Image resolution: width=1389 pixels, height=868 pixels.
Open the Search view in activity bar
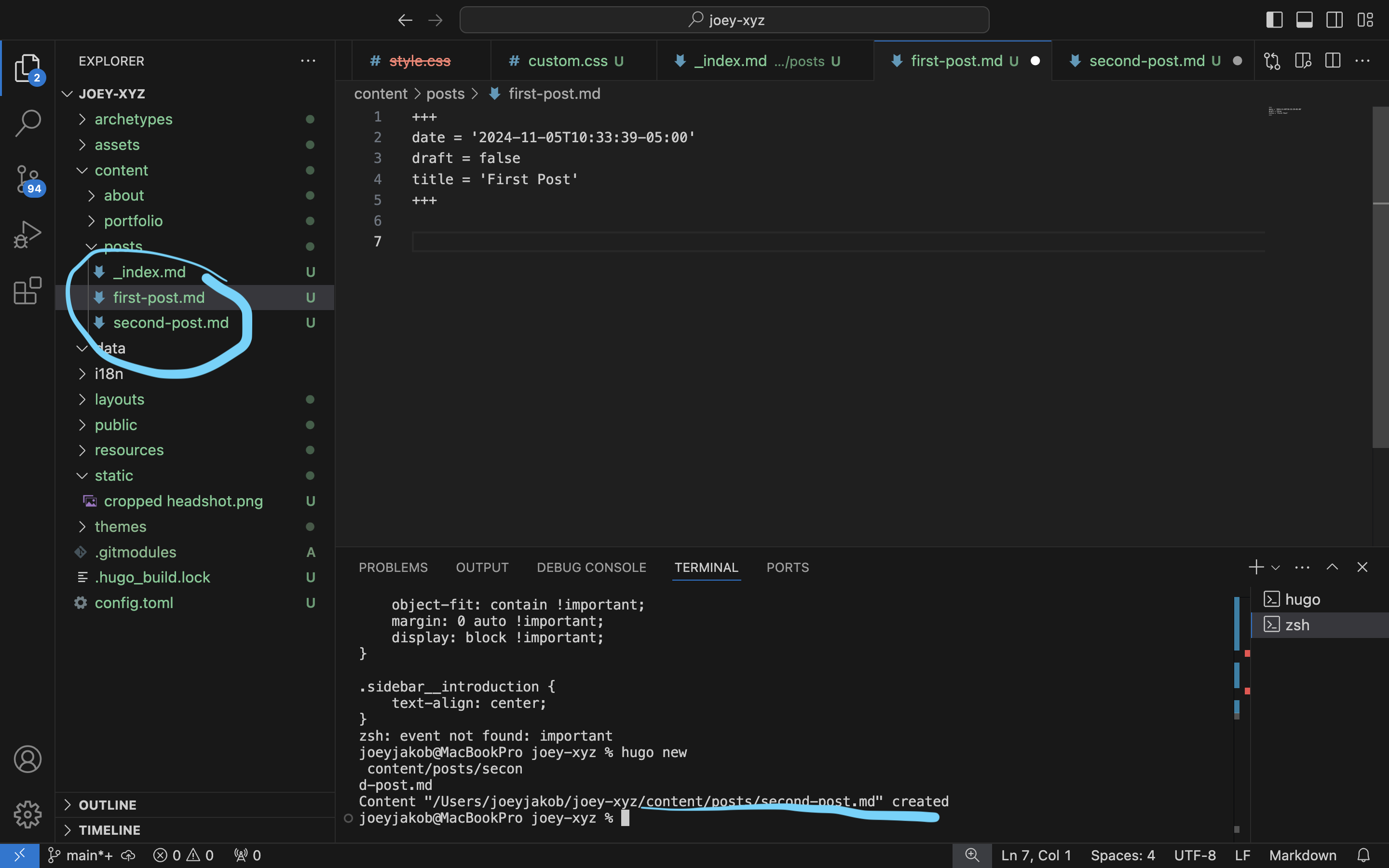[x=27, y=123]
